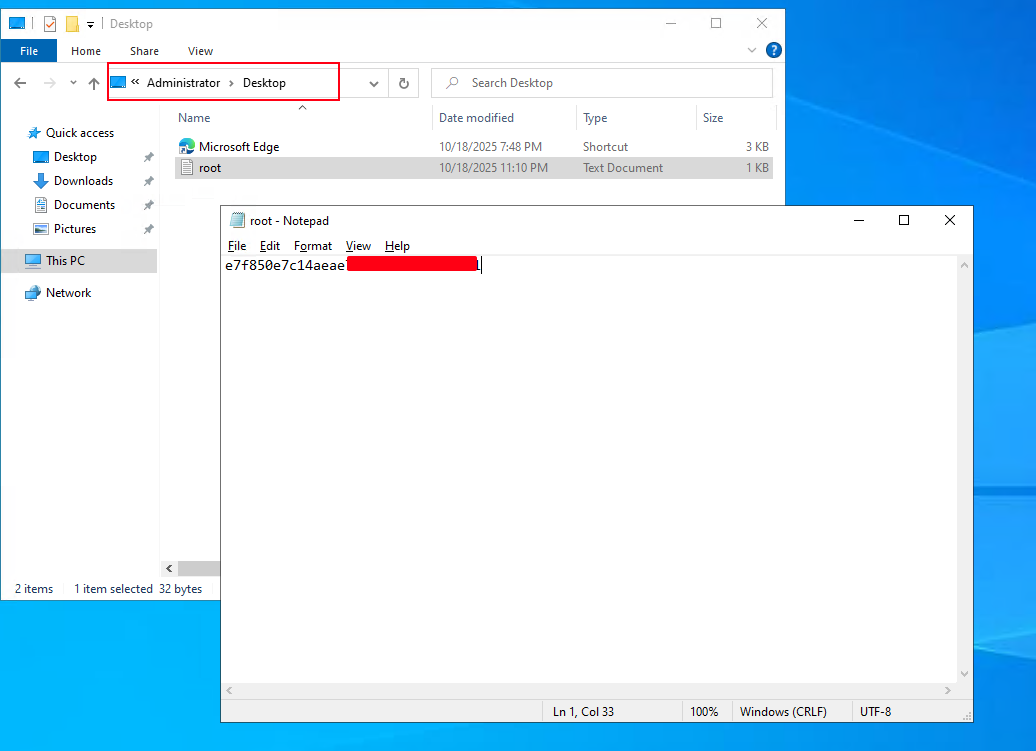Screen dimensions: 1036x751
Task: Expand the ribbon with the chevron
Action: 751,50
